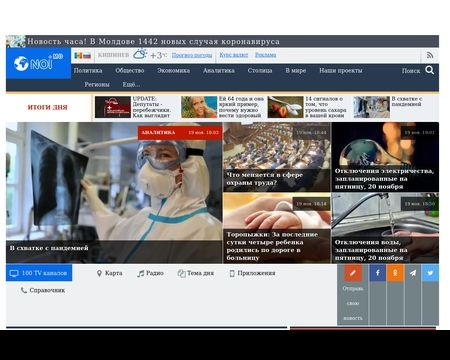
Task: Click the music note radio icon
Action: pos(141,273)
